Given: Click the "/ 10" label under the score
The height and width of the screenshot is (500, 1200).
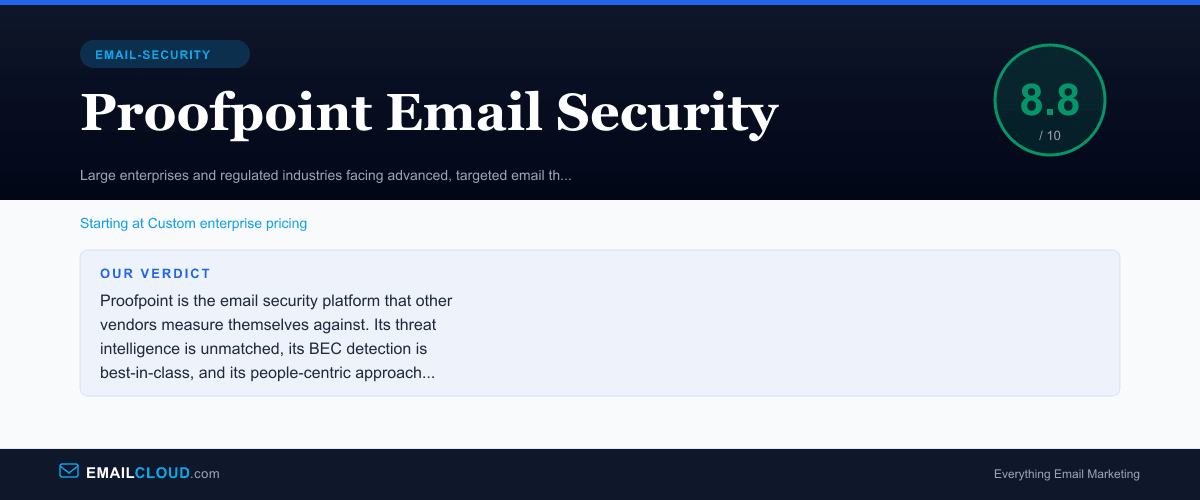Looking at the screenshot, I should (1049, 135).
